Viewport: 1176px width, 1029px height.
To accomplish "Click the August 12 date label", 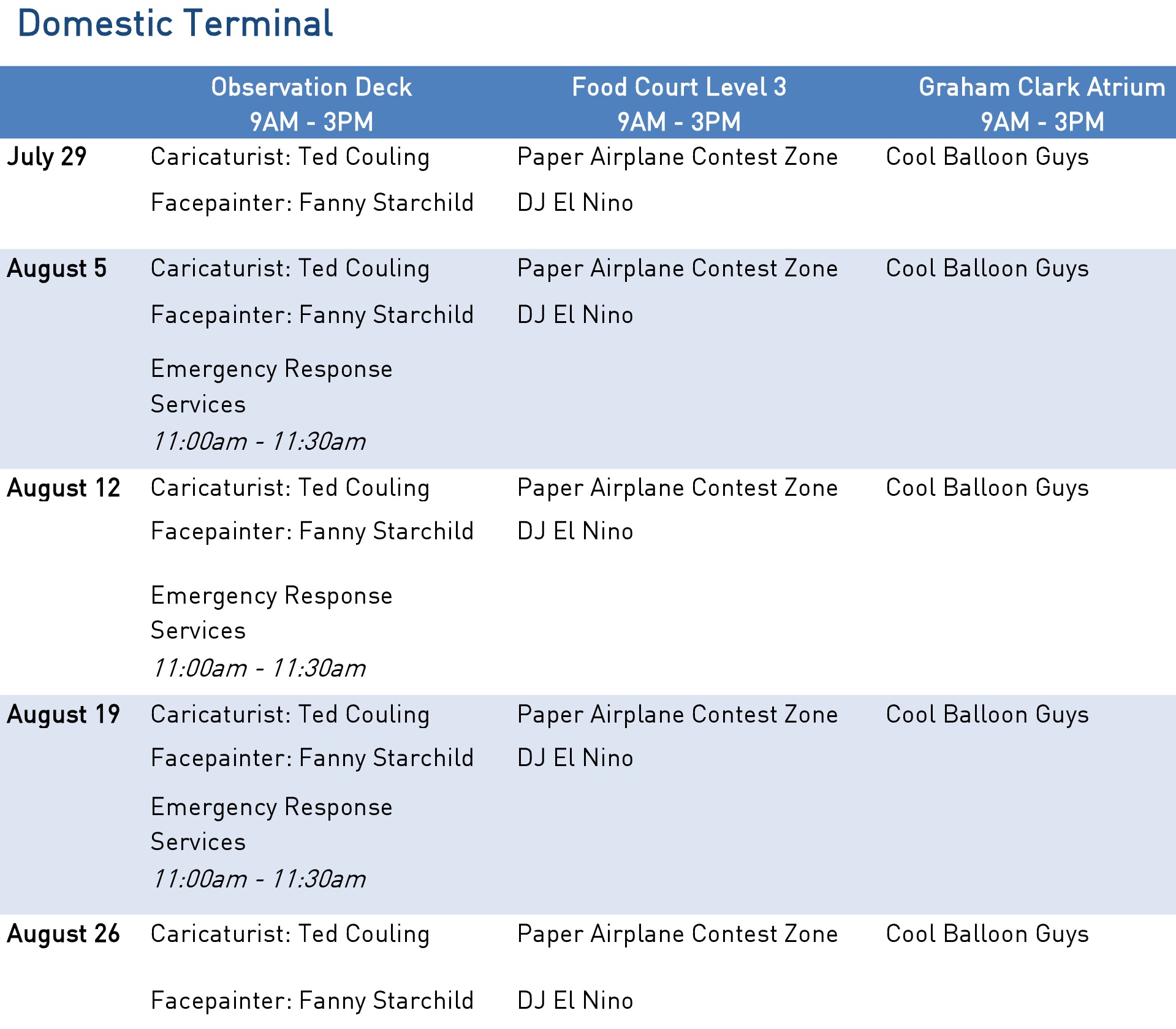I will click(x=64, y=488).
